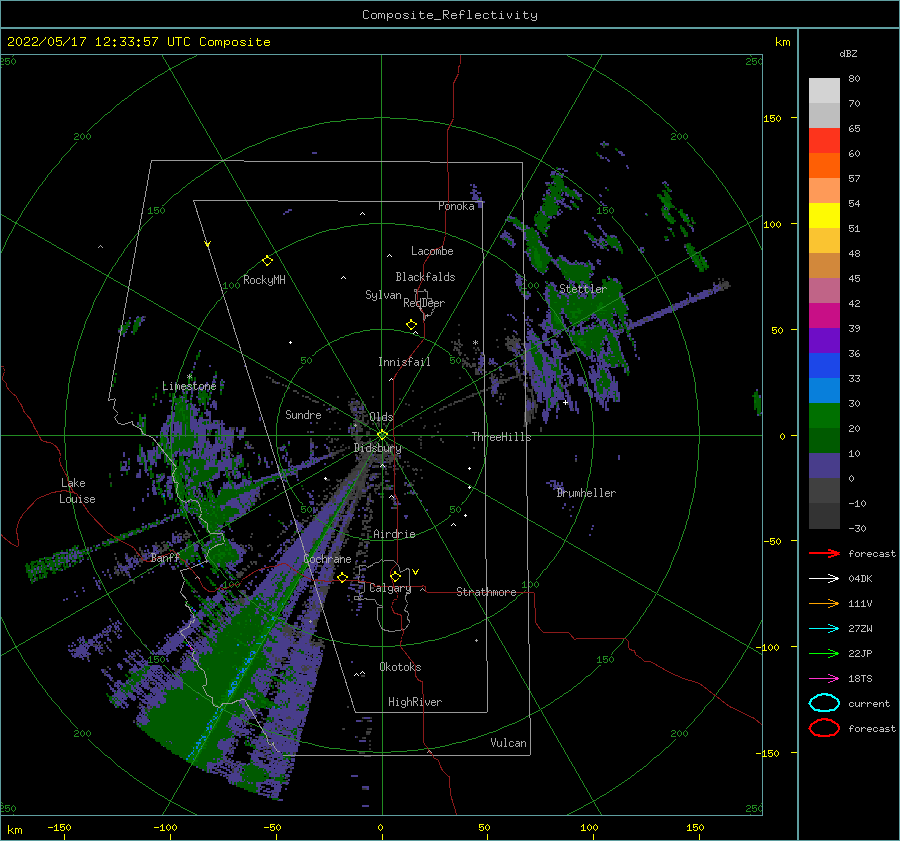The width and height of the screenshot is (900, 841).
Task: Click the white 04DK arrow icon
Action: (824, 579)
